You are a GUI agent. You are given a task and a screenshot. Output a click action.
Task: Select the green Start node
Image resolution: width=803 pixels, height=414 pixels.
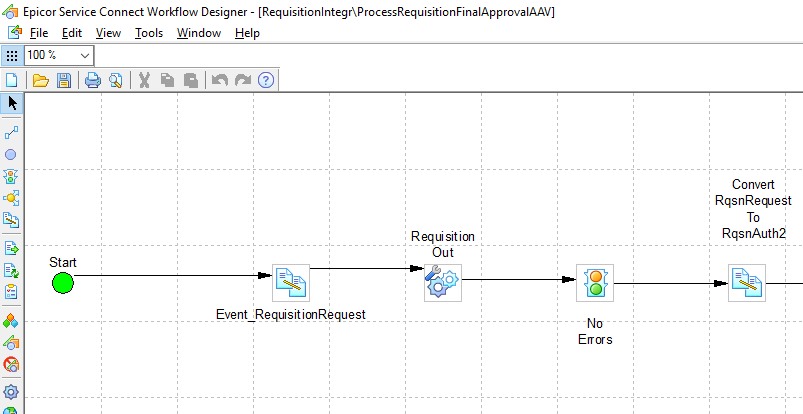click(x=62, y=283)
